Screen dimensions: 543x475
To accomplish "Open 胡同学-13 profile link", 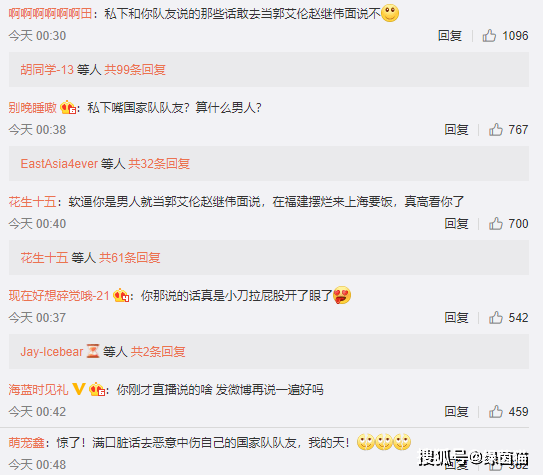I will point(47,70).
